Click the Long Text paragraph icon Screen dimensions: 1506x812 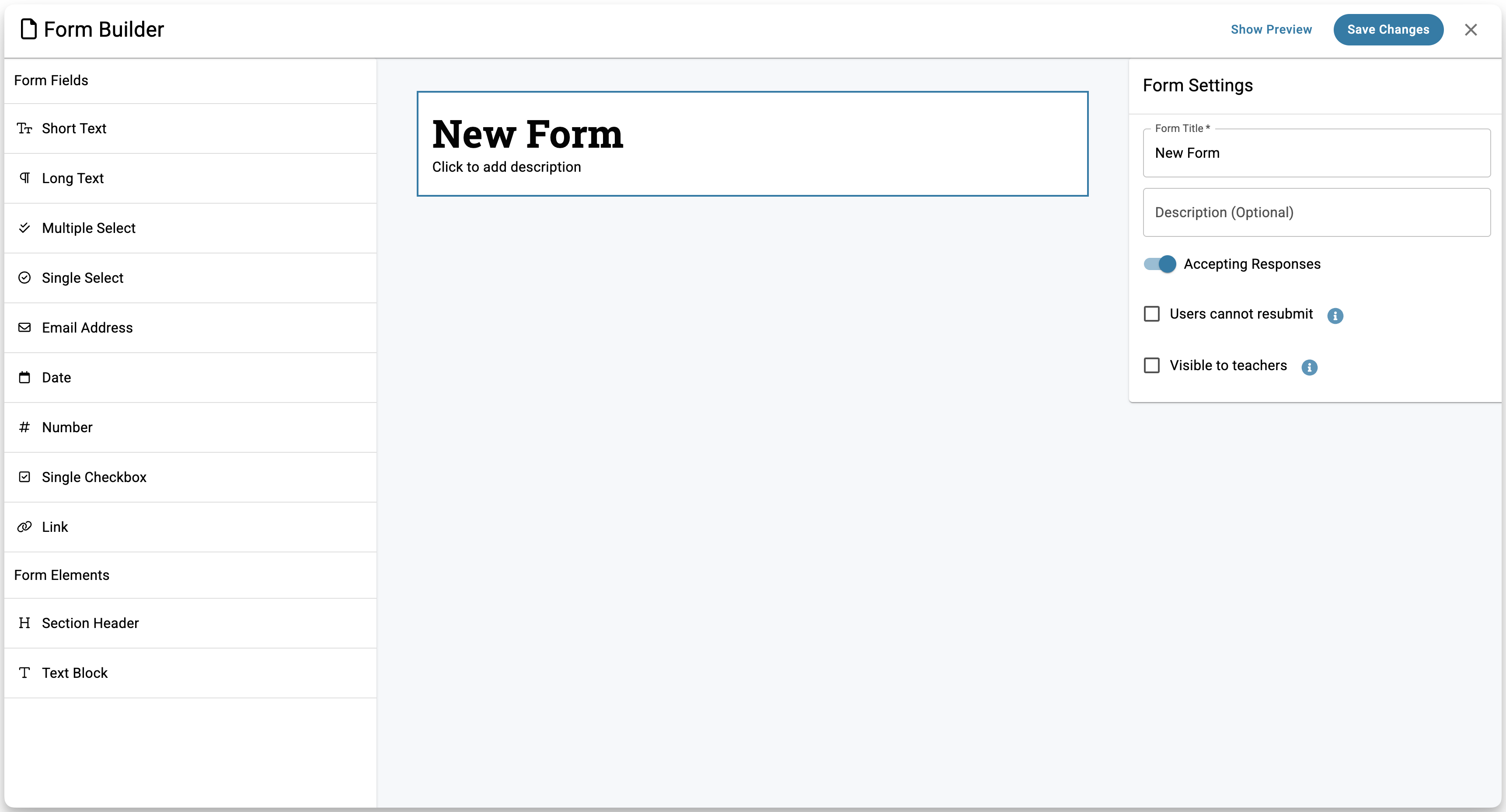pos(24,178)
